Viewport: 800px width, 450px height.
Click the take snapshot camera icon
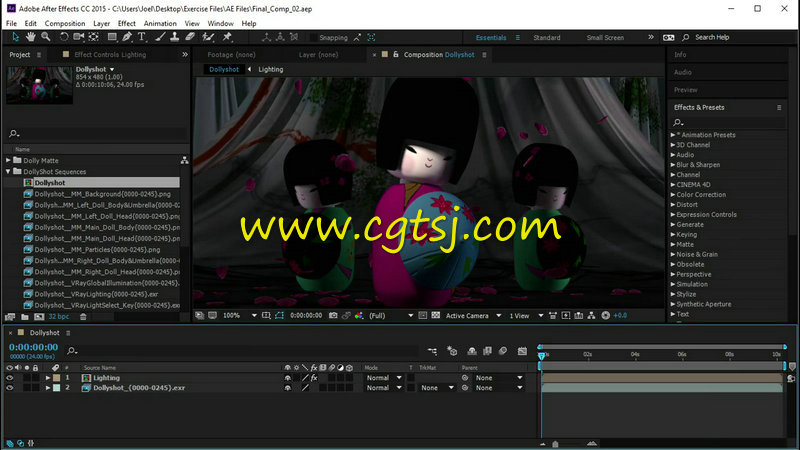[333, 316]
